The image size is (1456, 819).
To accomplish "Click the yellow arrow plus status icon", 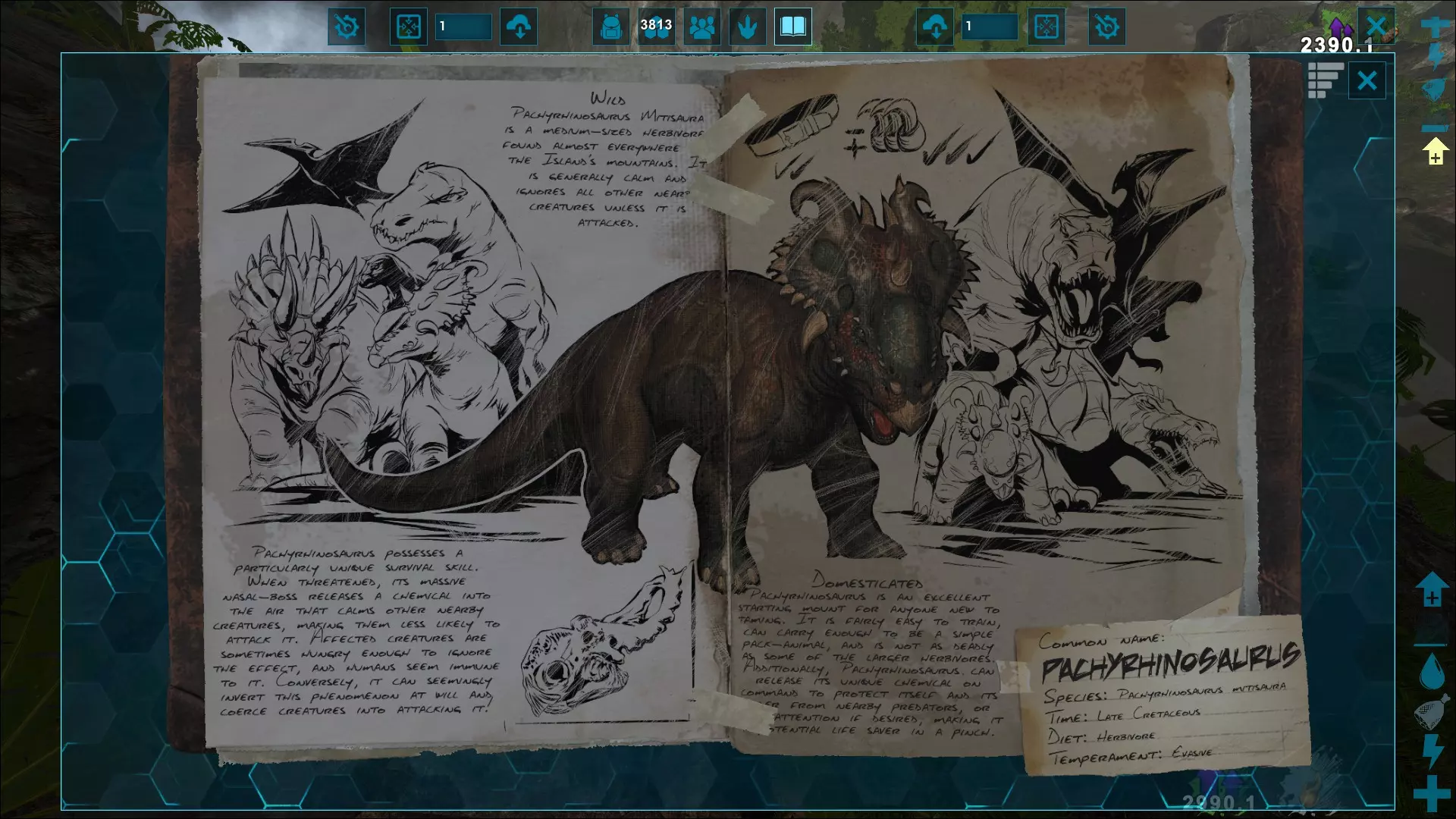I will click(1435, 151).
